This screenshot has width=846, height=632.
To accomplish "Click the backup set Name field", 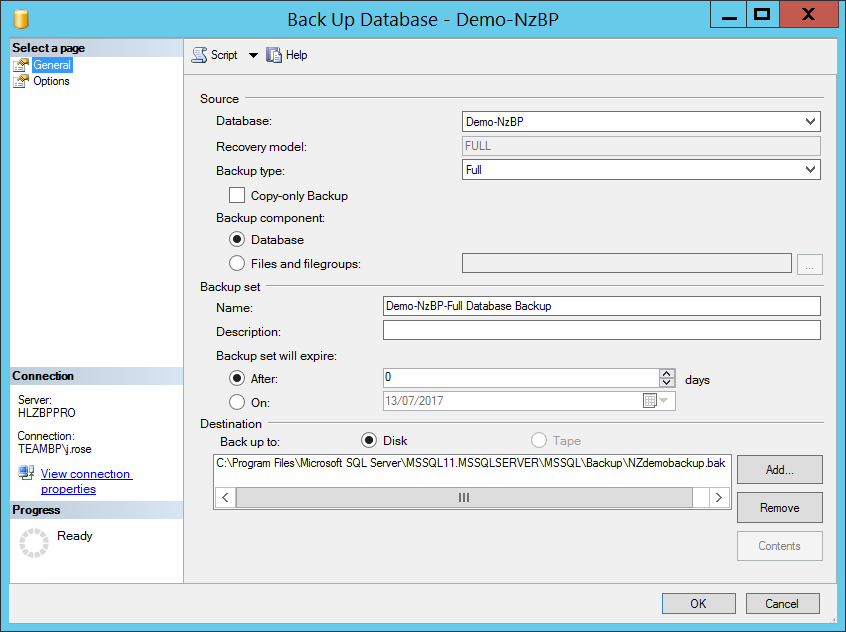I will [602, 306].
